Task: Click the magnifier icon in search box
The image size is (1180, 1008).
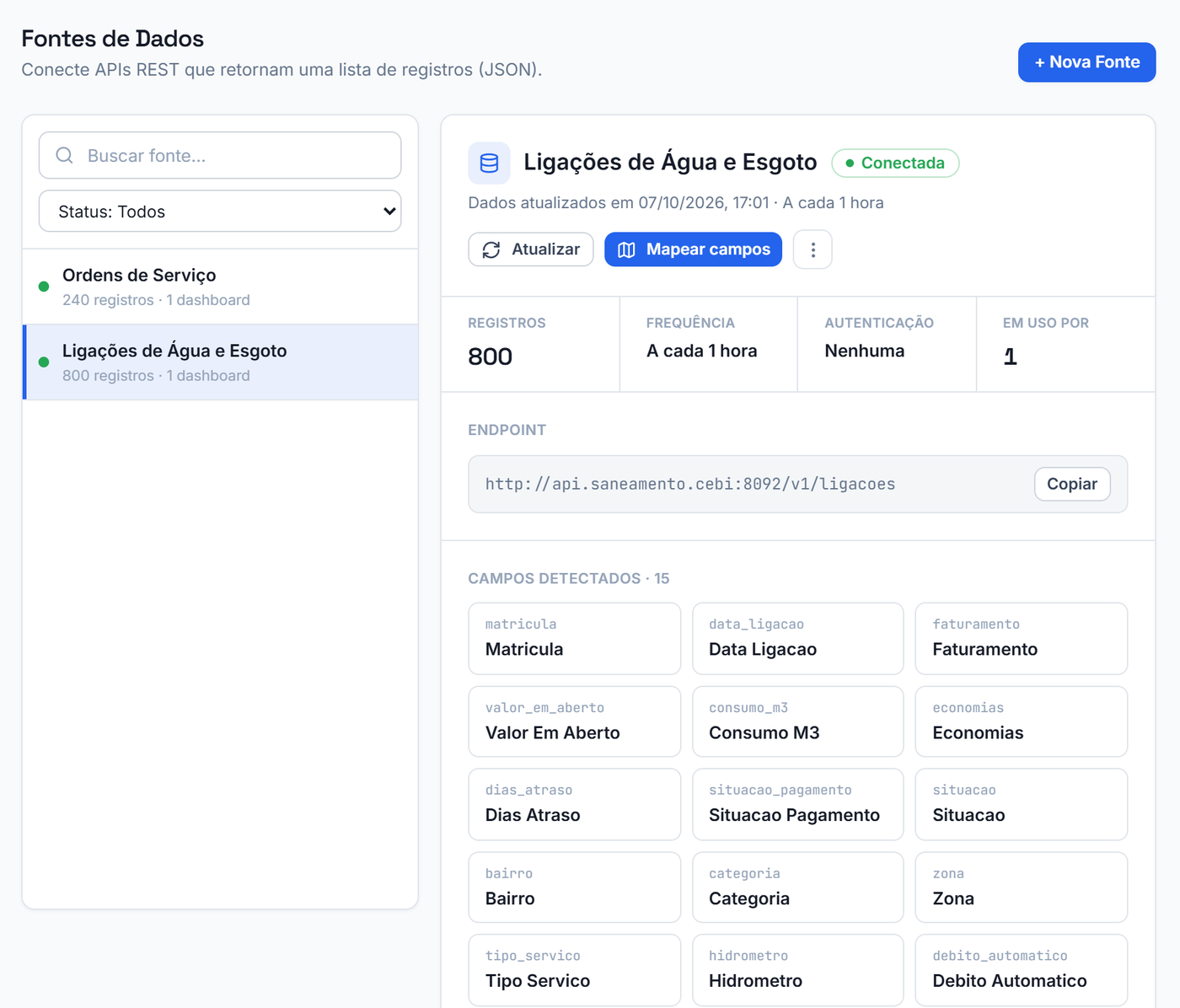Action: [64, 155]
